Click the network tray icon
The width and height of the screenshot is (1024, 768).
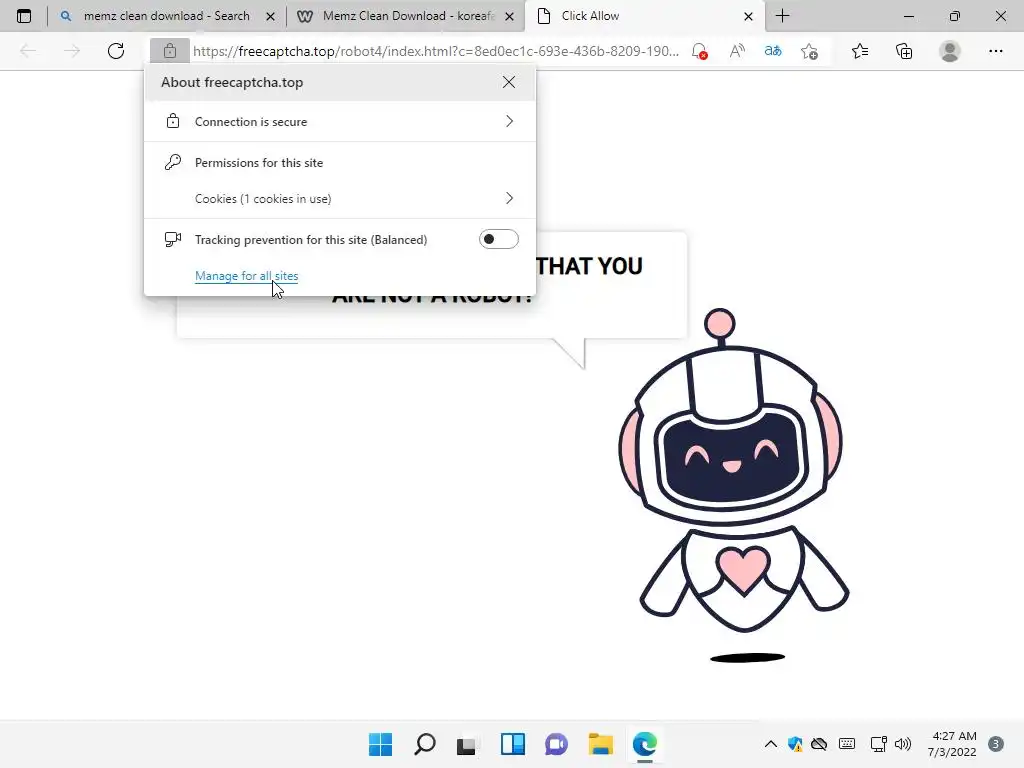(x=878, y=744)
